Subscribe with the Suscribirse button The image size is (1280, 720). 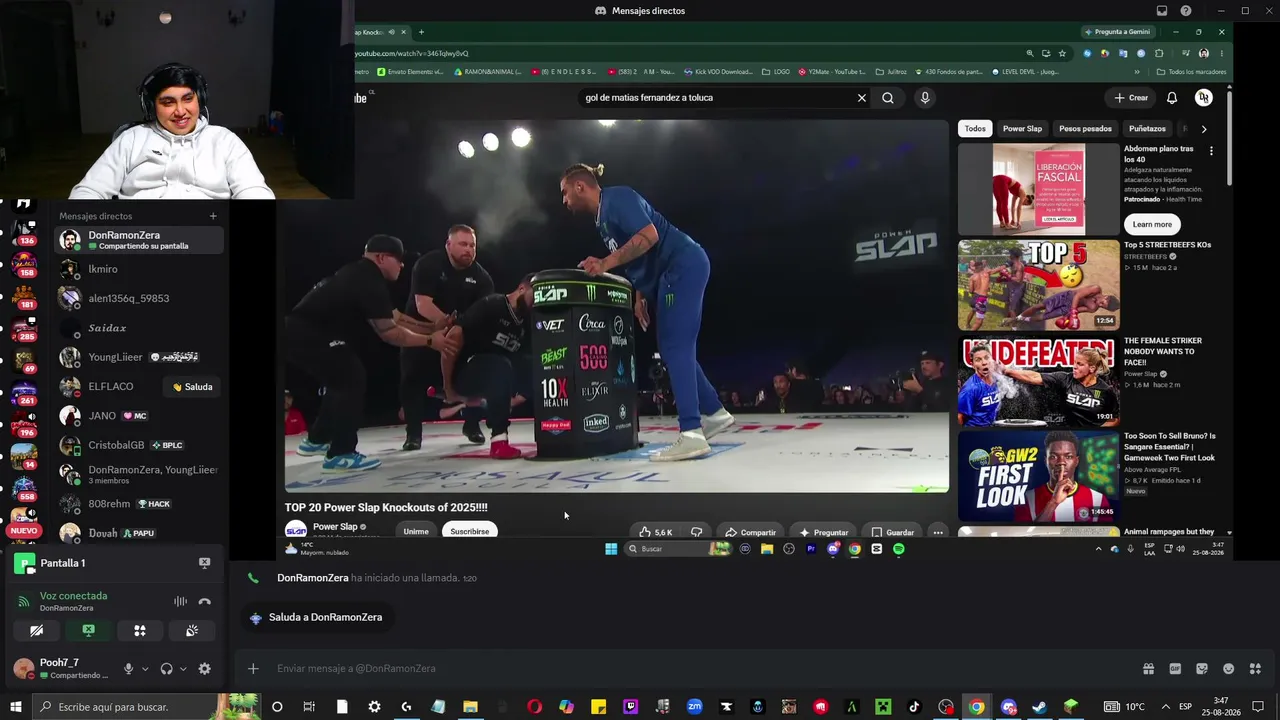(469, 532)
